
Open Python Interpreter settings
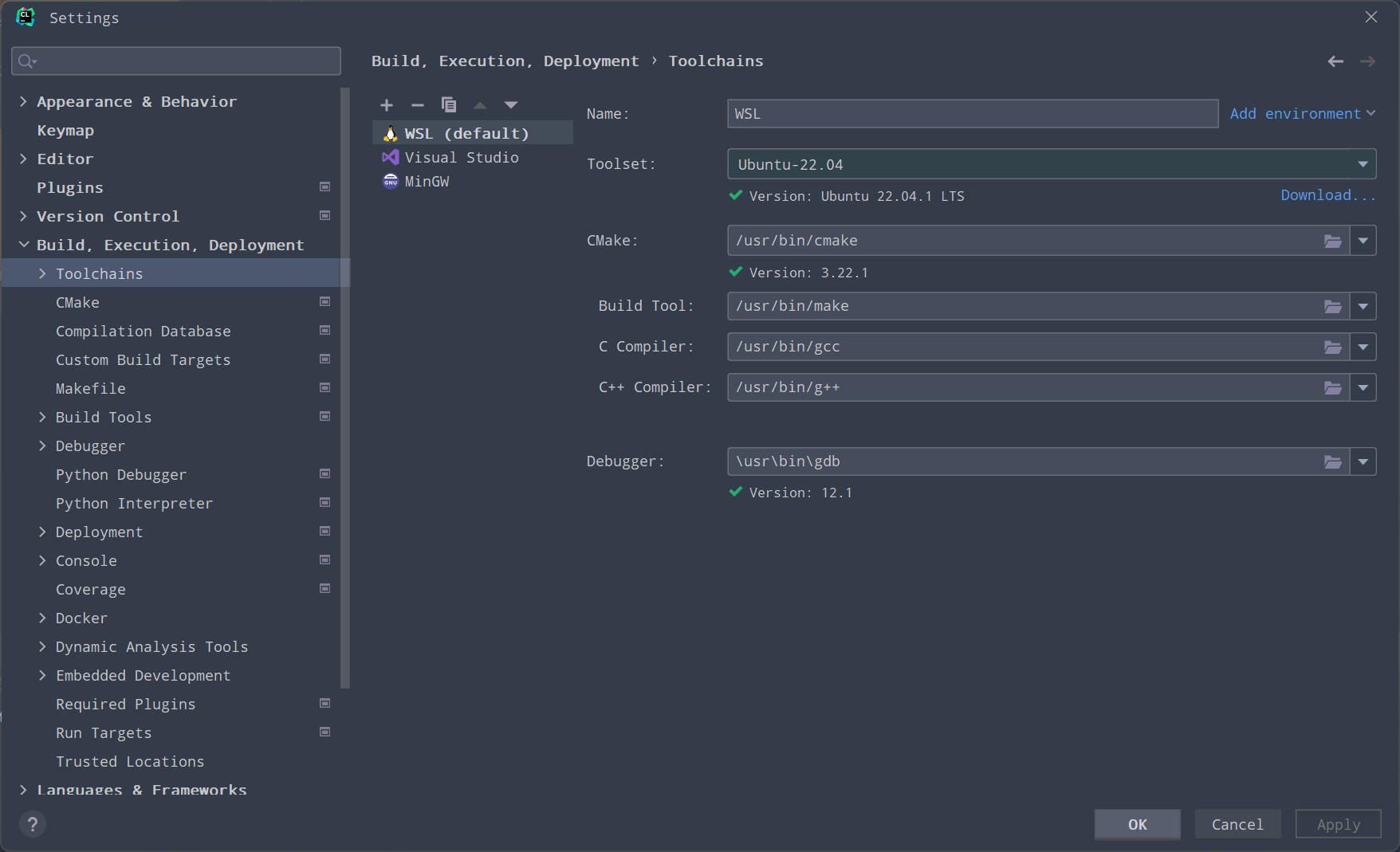[134, 503]
